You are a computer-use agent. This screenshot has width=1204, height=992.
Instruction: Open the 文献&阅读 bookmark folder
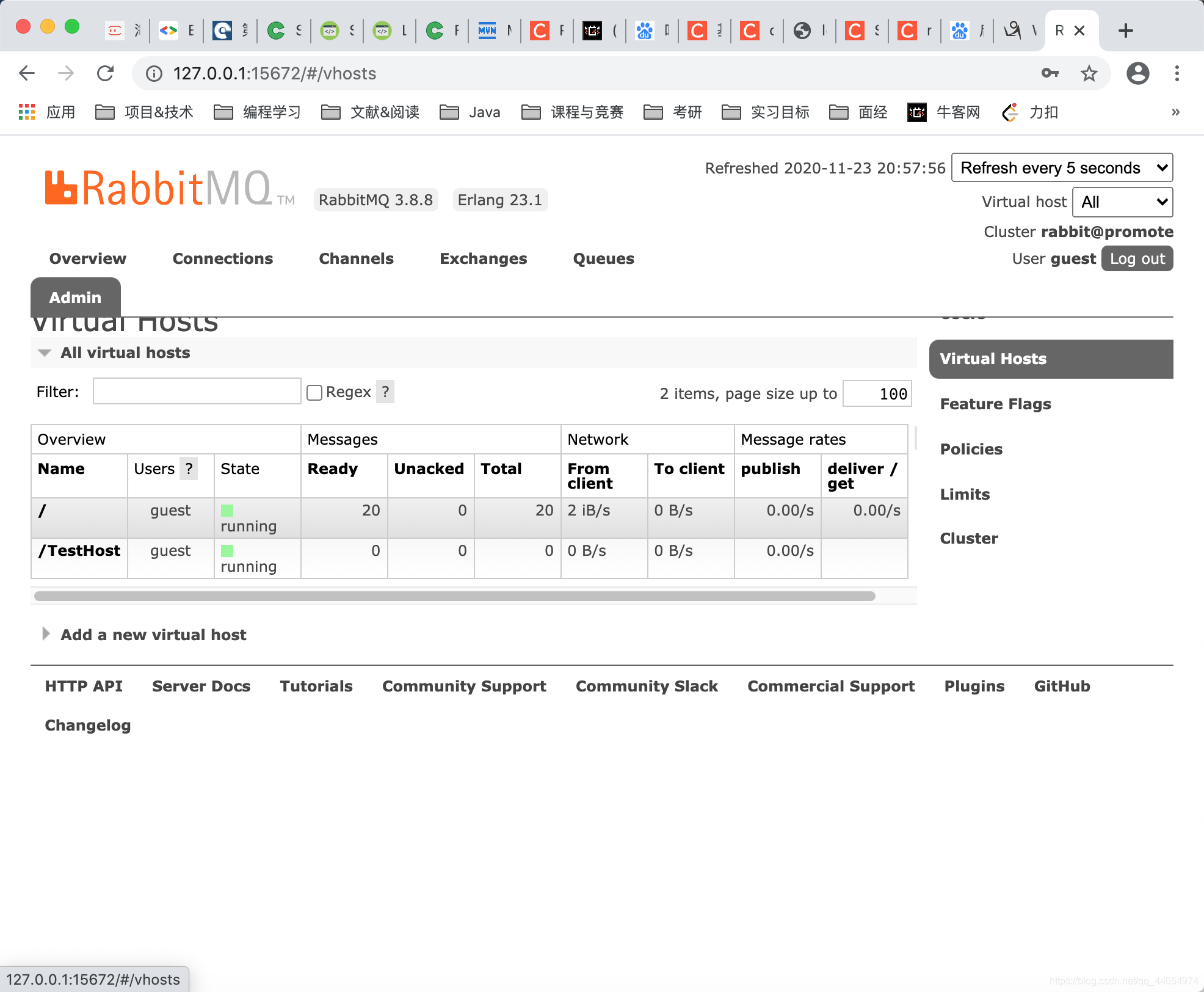[x=371, y=112]
